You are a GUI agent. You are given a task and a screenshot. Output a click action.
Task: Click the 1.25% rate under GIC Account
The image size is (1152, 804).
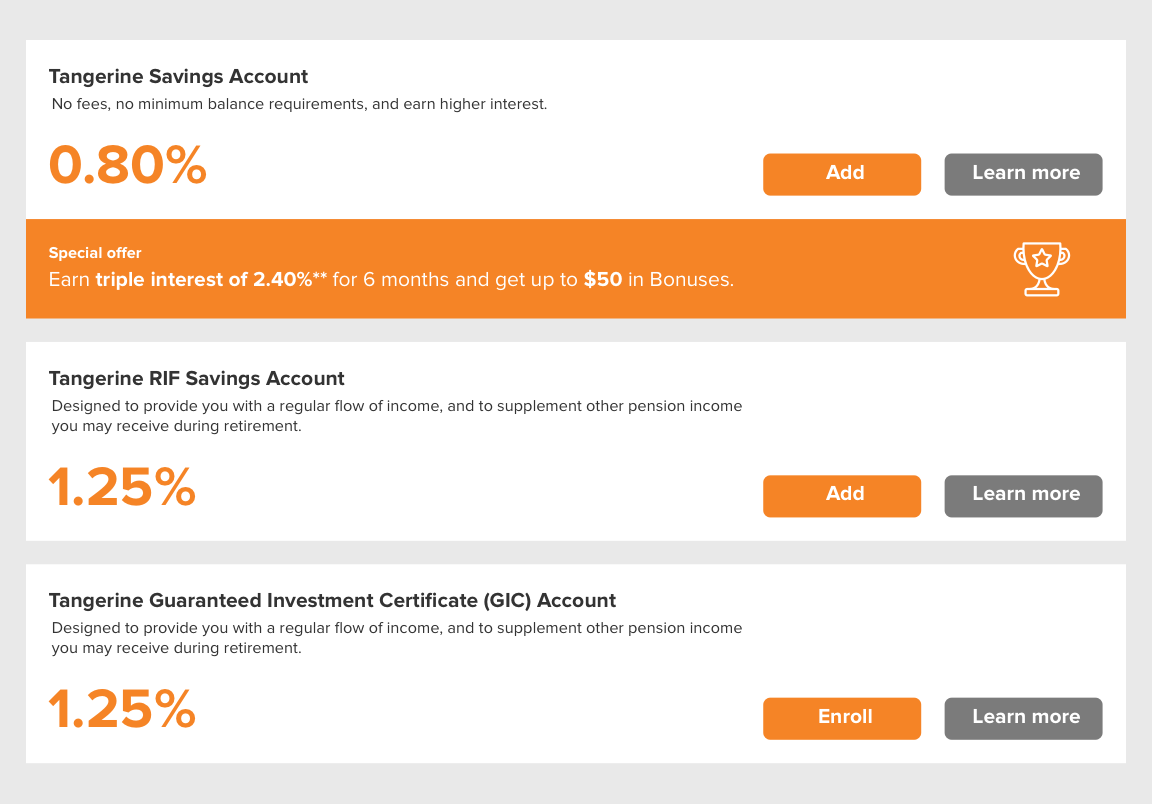coord(122,709)
